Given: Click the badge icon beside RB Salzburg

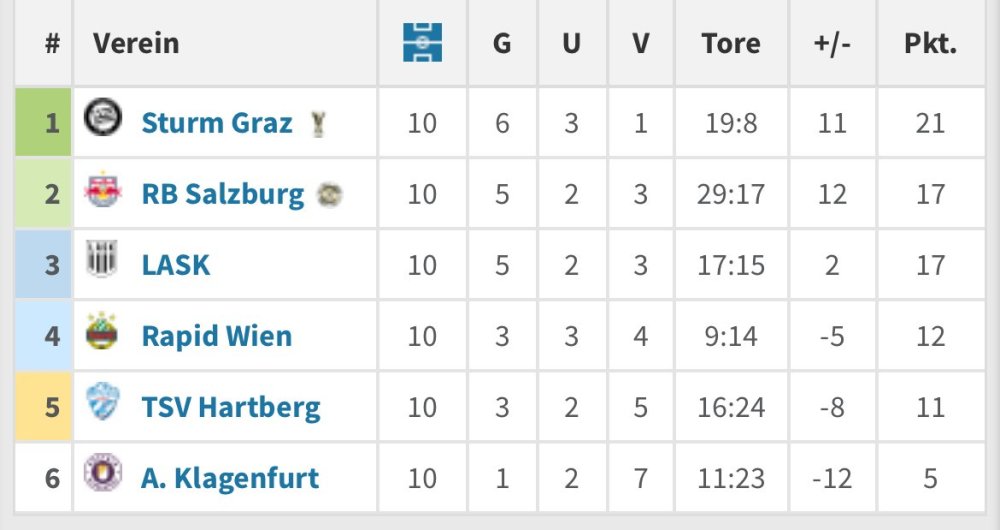Looking at the screenshot, I should (x=329, y=195).
